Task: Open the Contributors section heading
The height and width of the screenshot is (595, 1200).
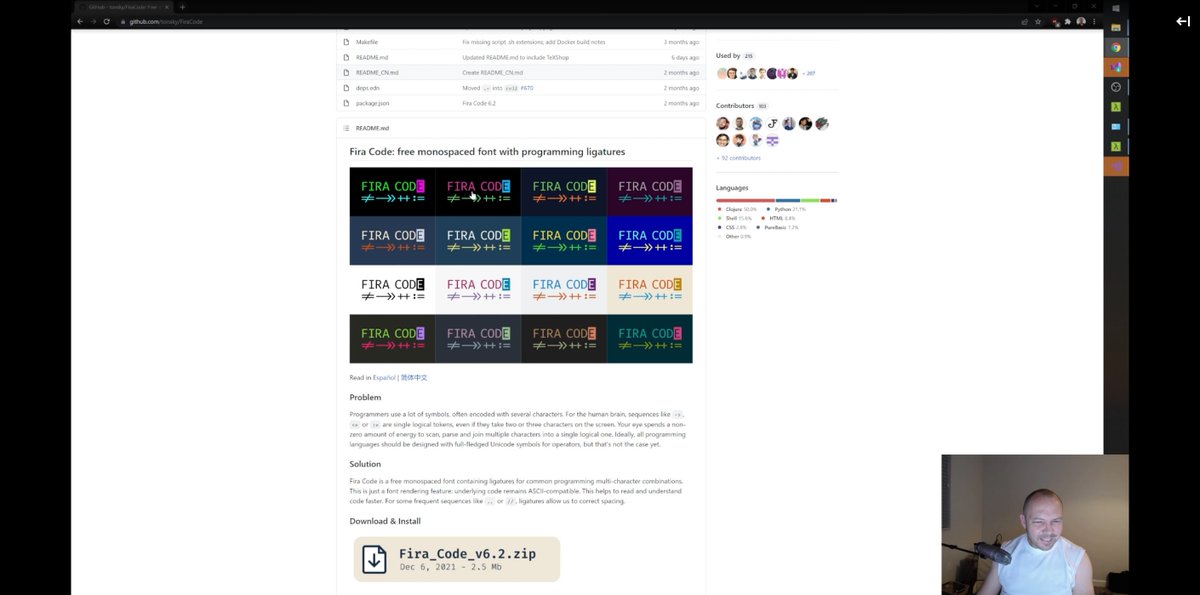Action: (736, 105)
